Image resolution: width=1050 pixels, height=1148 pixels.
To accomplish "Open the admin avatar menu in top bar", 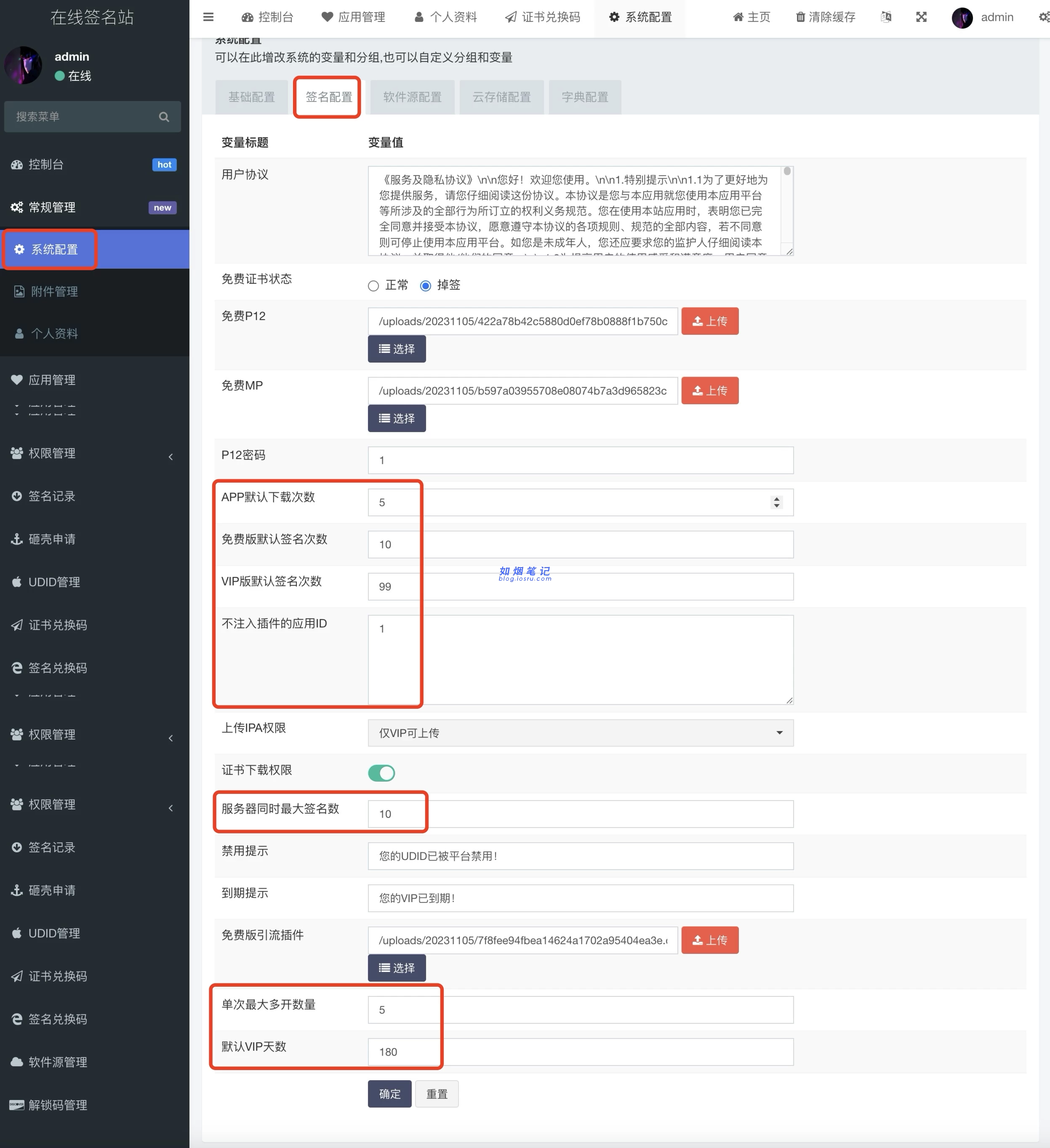I will pos(983,17).
